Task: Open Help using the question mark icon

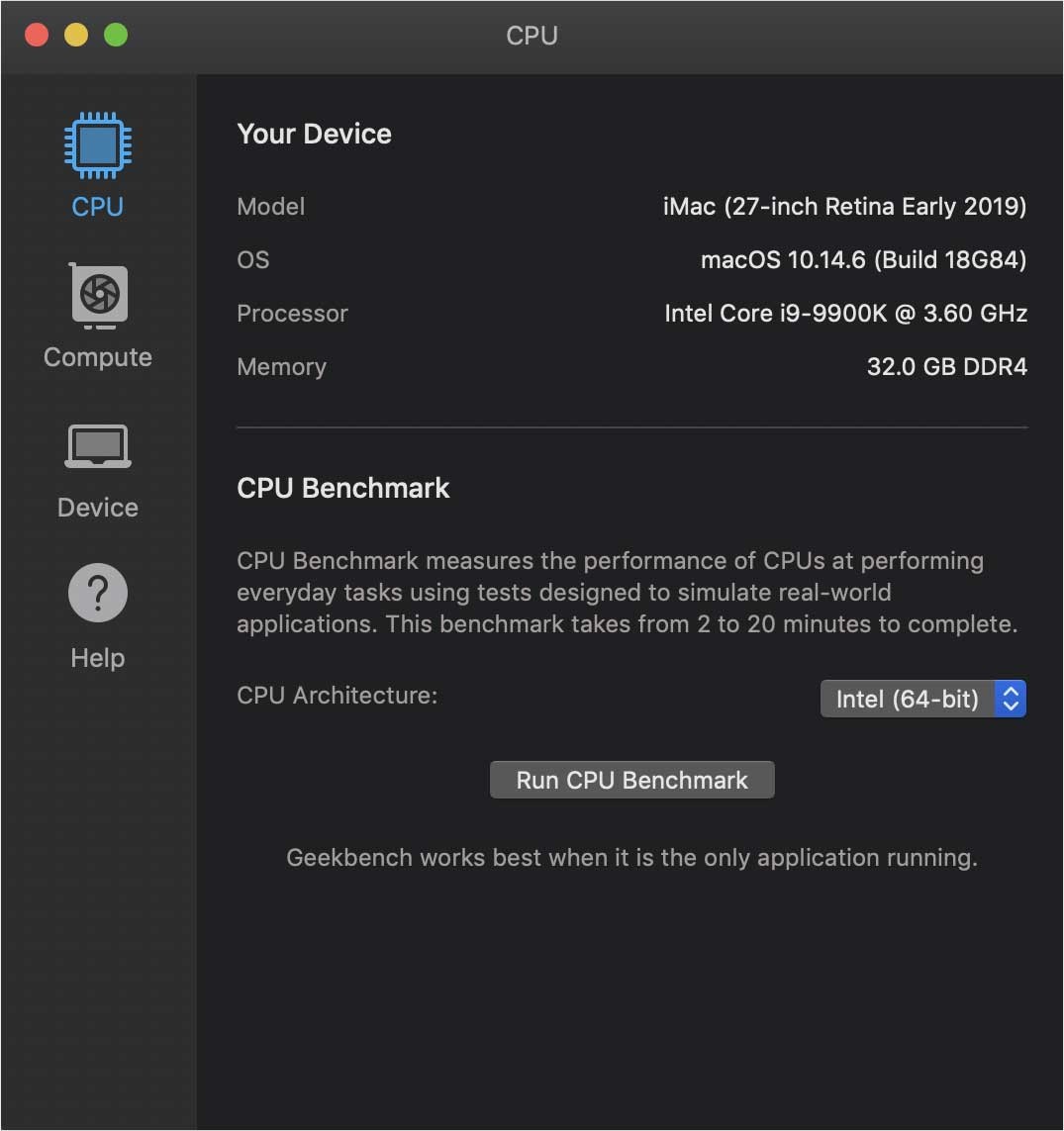Action: pos(96,592)
